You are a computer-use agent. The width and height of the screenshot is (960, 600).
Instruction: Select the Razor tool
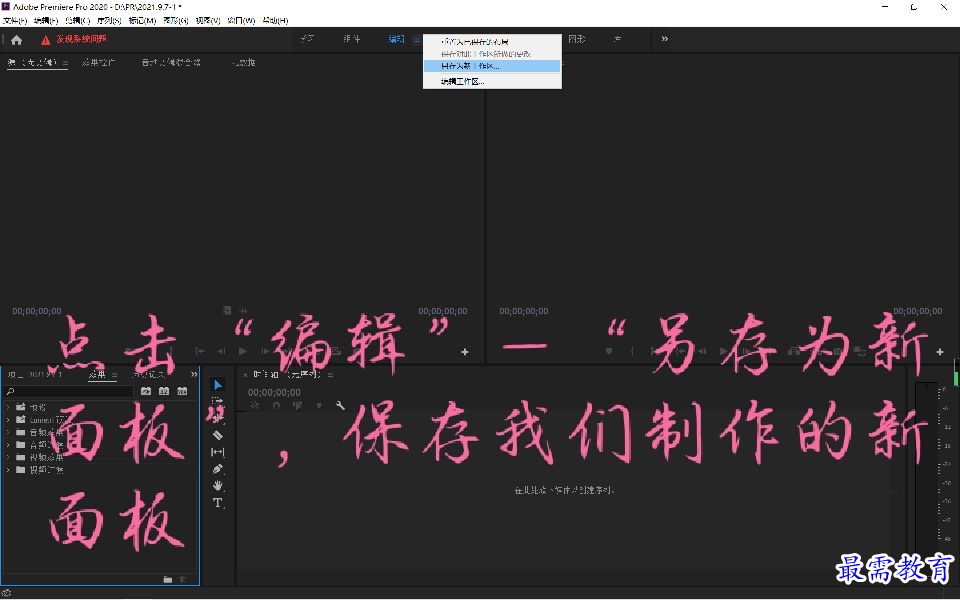pos(218,435)
